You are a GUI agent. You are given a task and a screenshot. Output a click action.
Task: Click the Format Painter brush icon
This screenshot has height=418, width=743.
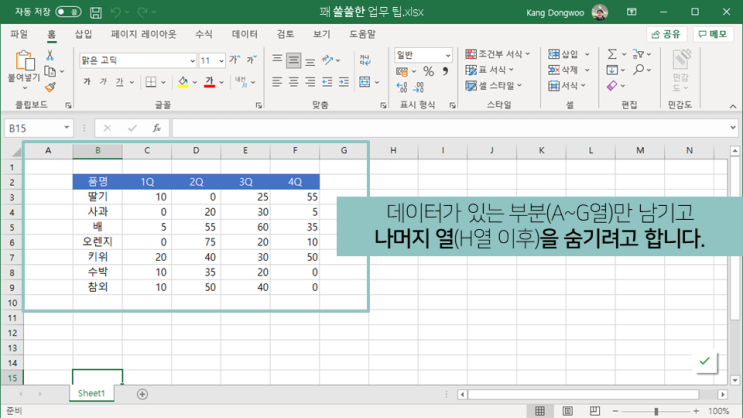(50, 87)
